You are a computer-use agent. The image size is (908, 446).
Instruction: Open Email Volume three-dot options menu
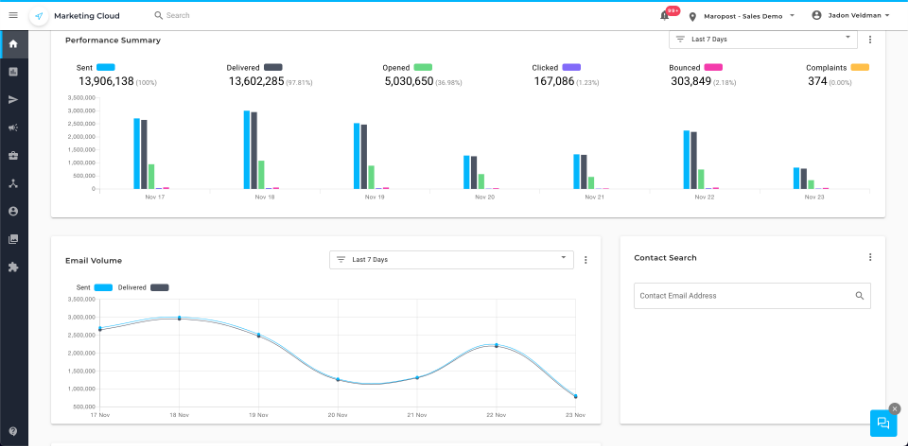pyautogui.click(x=585, y=260)
